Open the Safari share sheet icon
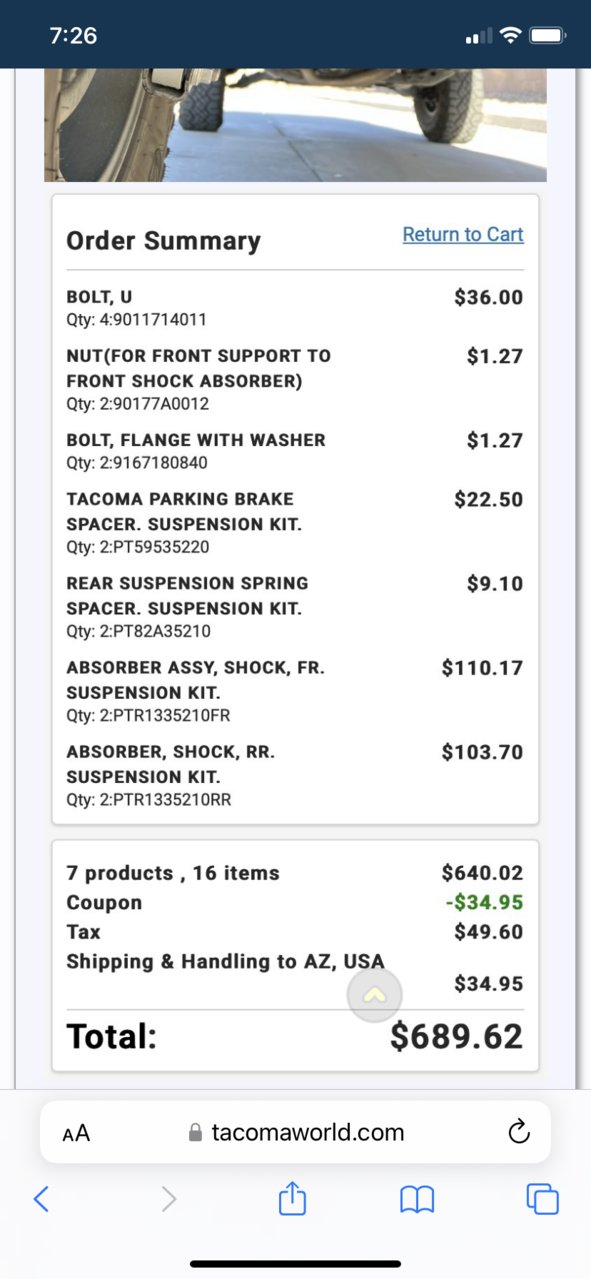 click(x=291, y=1197)
